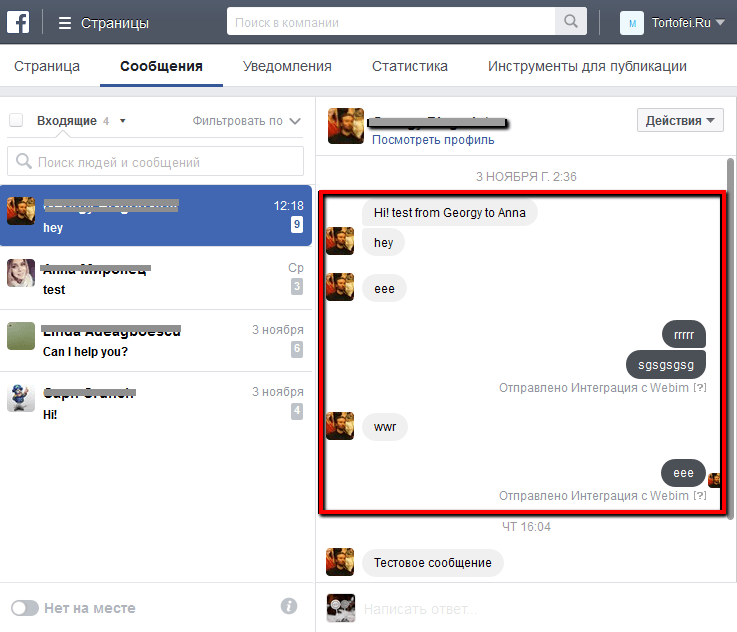737x632 pixels.
Task: Open the conversation with preview 'Can I help you?'
Action: tap(156, 341)
